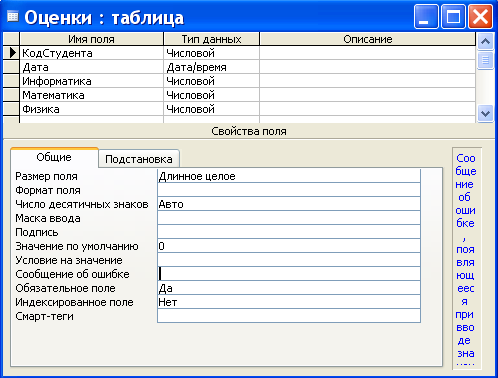Switch to the Общие tab
This screenshot has height=378, width=498.
54,157
